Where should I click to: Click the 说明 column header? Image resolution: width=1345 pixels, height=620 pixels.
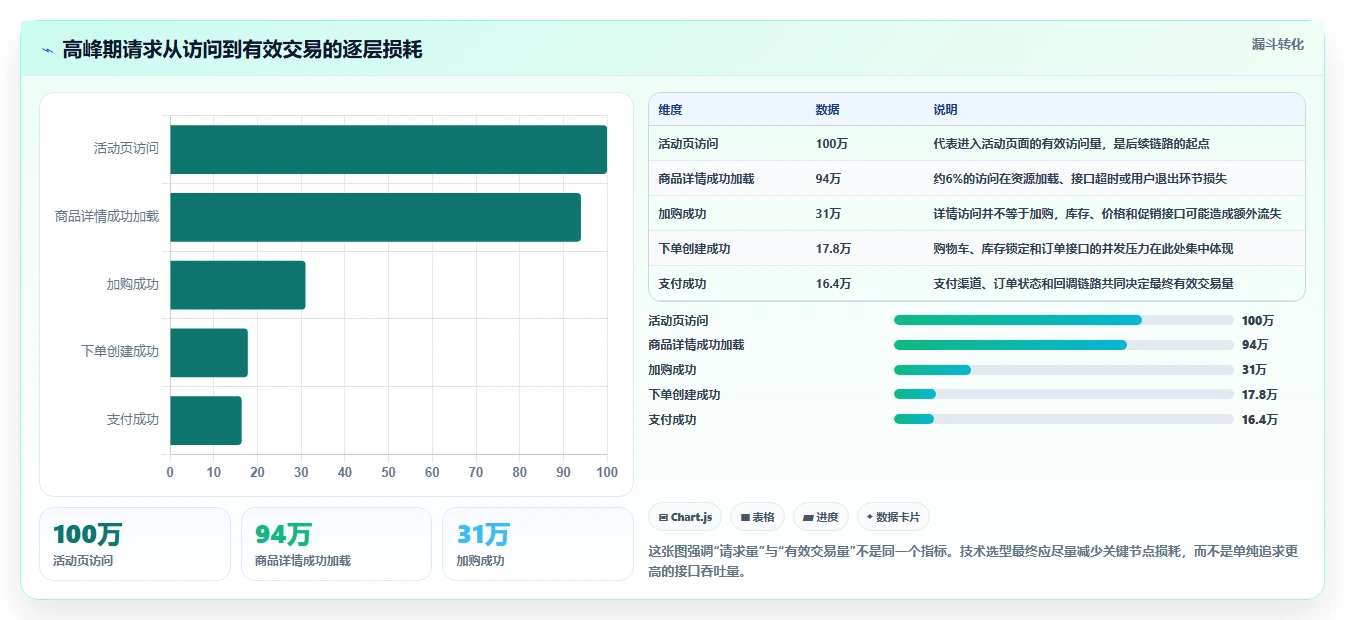pyautogui.click(x=945, y=109)
